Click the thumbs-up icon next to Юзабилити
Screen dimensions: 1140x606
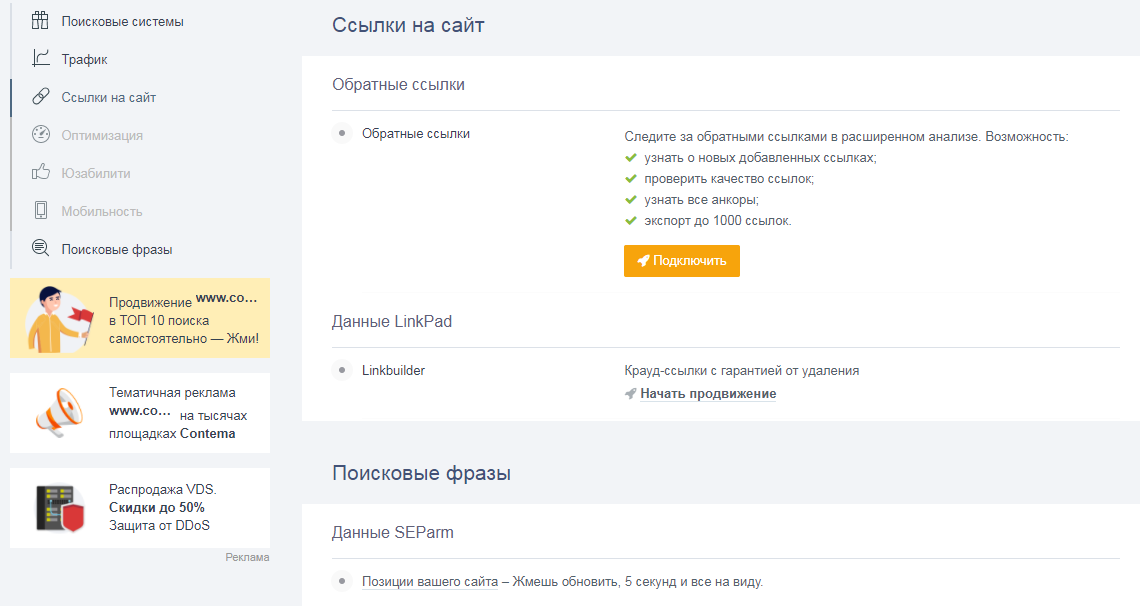[40, 173]
